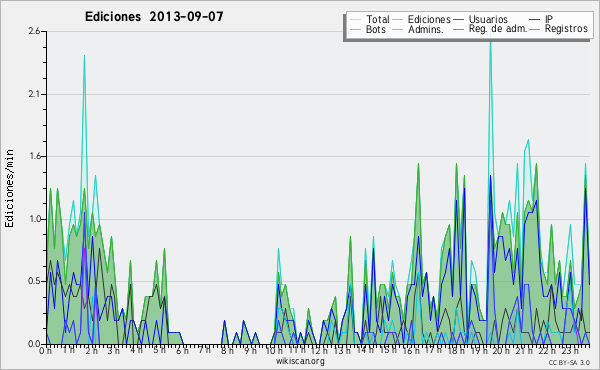Image resolution: width=600 pixels, height=370 pixels.
Task: Click the '23 h' x-axis label
Action: [570, 351]
